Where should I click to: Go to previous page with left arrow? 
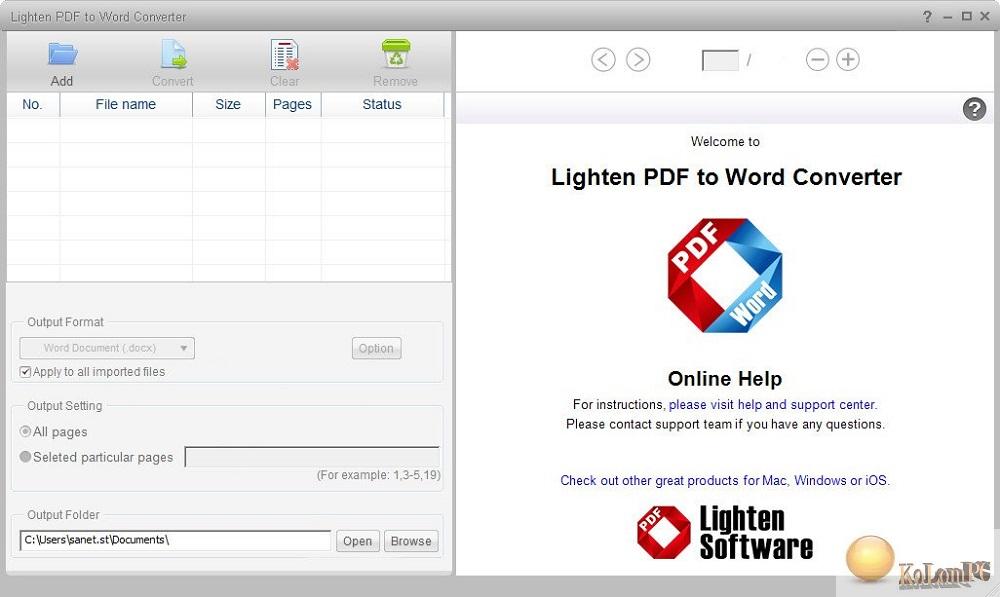click(603, 60)
